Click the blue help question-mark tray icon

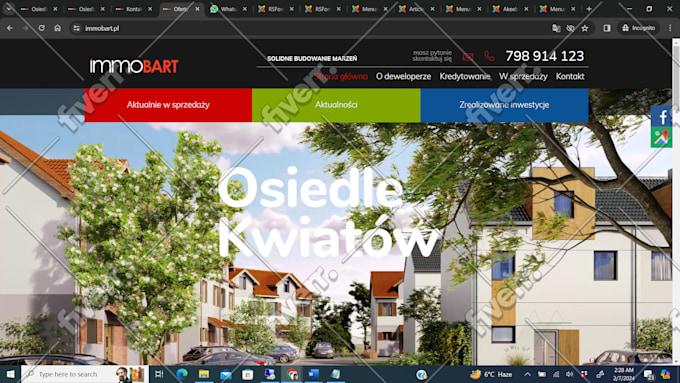[421, 374]
